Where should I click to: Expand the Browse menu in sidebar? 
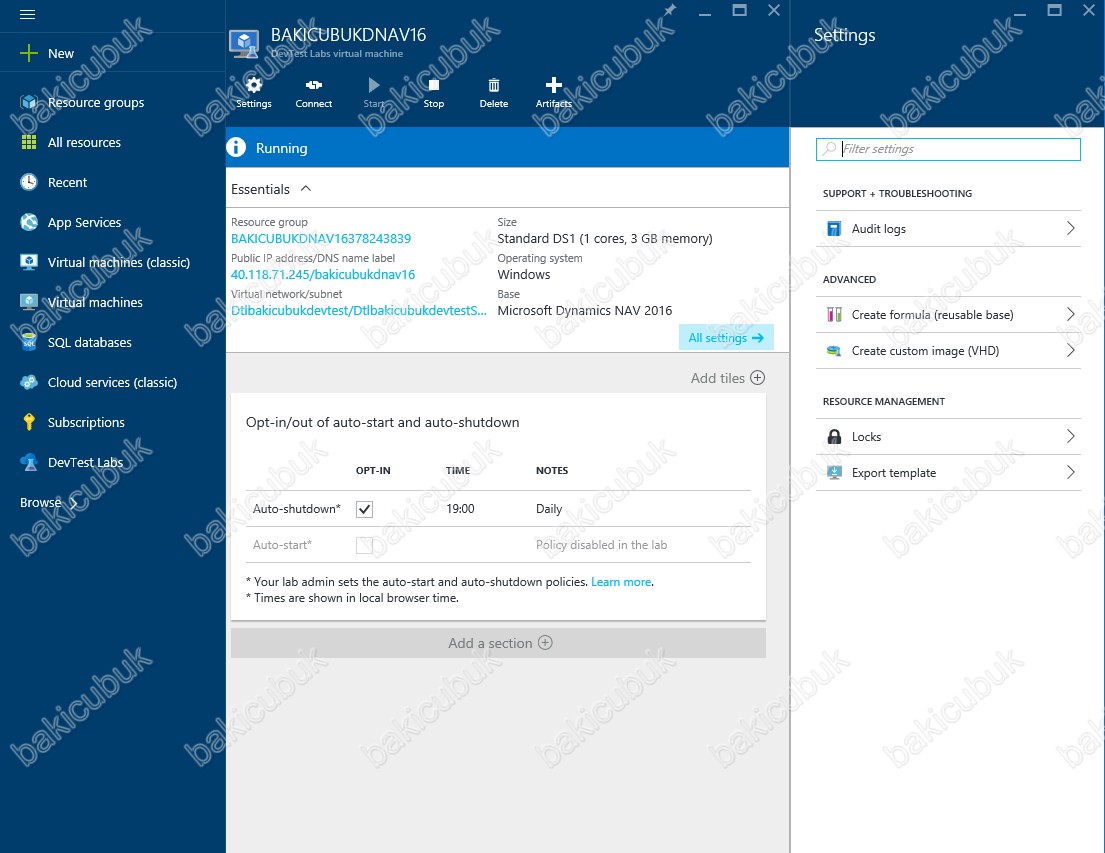(49, 502)
